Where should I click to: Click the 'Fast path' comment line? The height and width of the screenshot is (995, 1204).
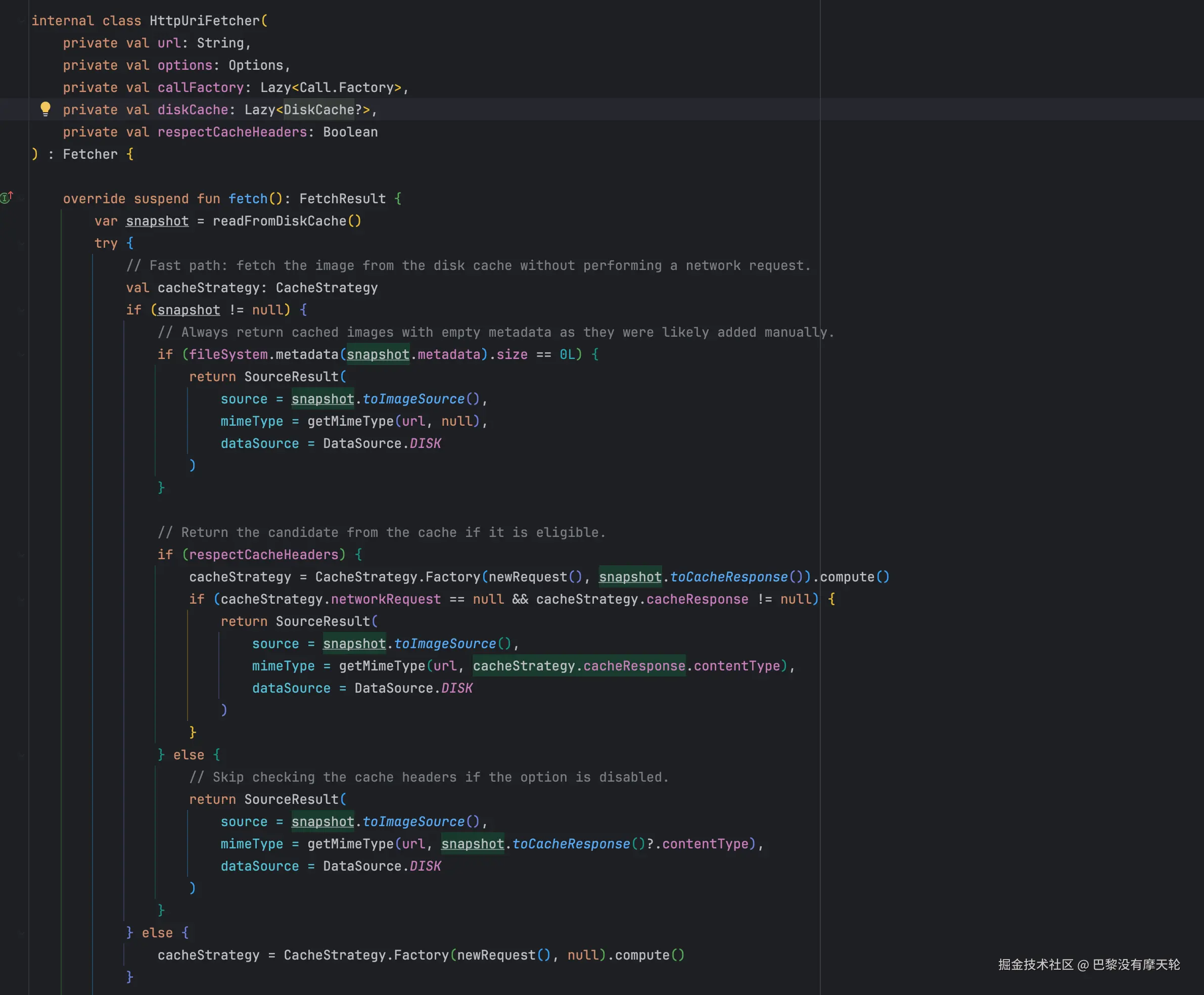click(x=468, y=266)
